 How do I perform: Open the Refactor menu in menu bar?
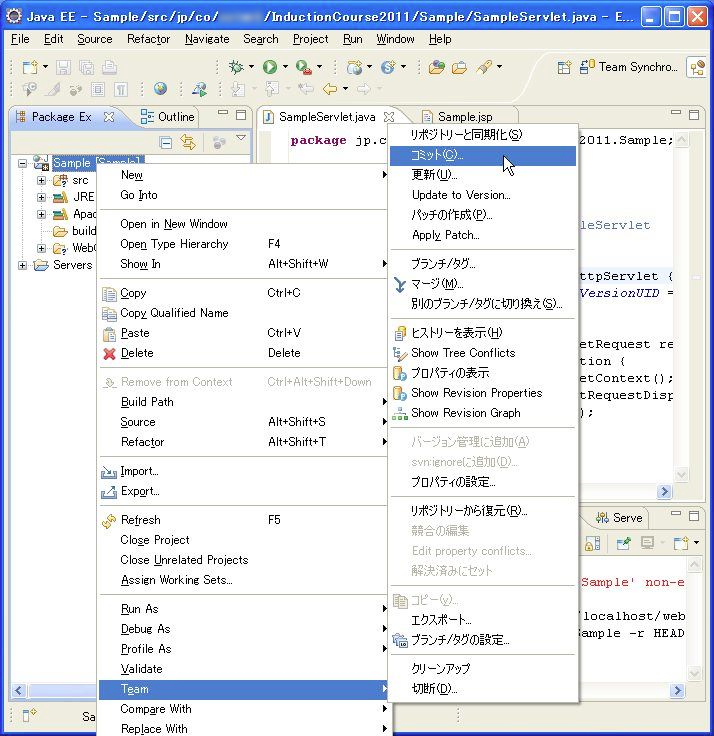click(148, 39)
